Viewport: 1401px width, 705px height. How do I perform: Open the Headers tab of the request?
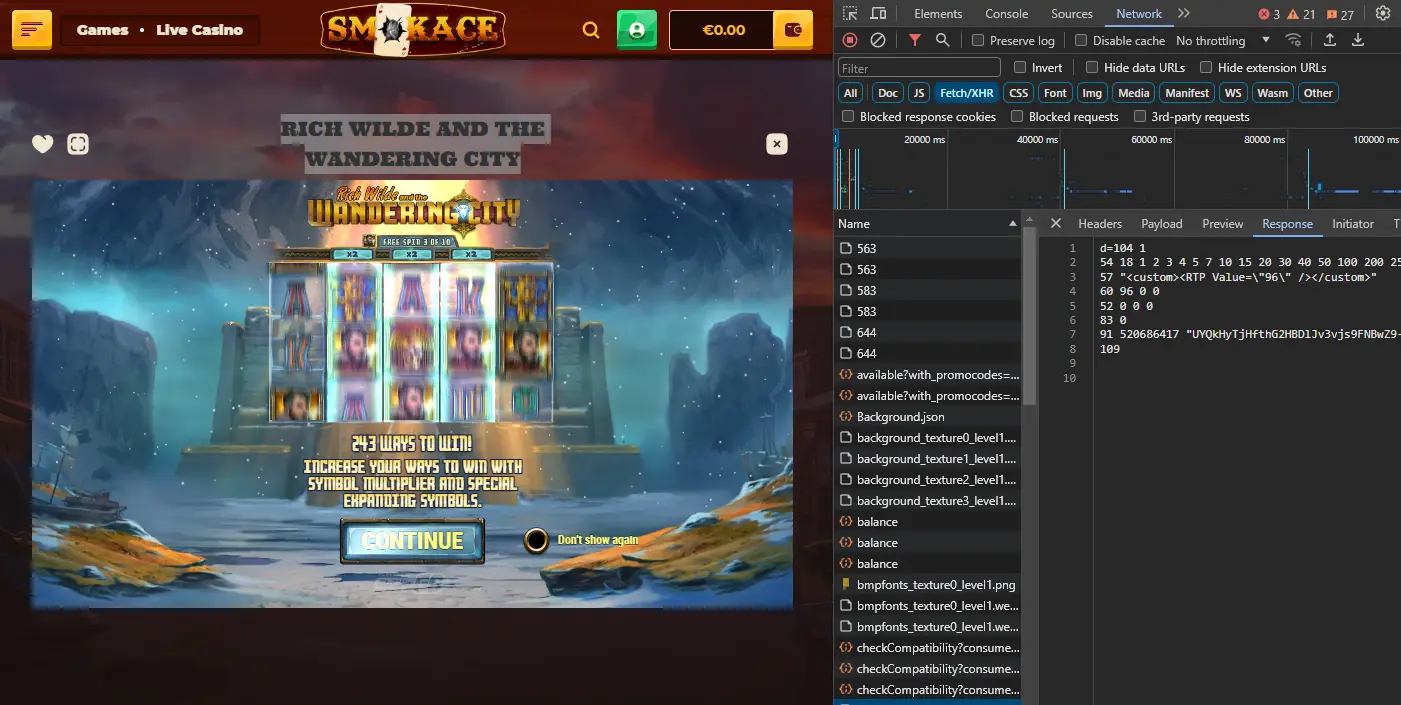pos(1100,224)
